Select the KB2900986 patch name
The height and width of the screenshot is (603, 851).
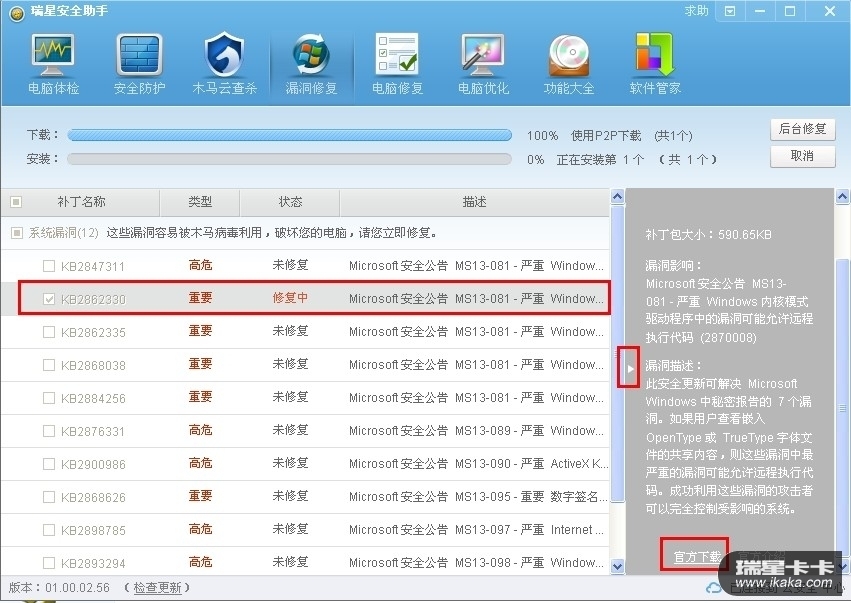pos(93,465)
